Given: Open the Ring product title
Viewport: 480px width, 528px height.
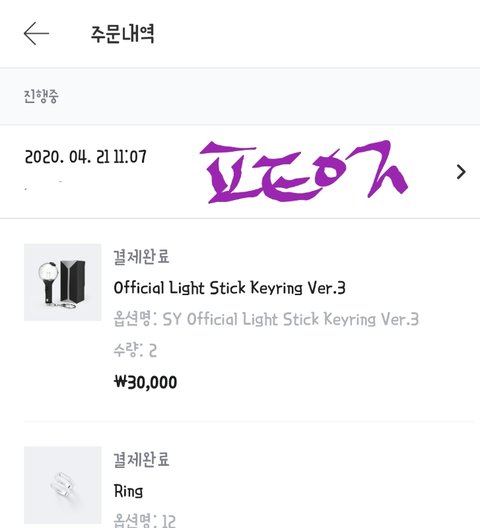Looking at the screenshot, I should coord(128,491).
